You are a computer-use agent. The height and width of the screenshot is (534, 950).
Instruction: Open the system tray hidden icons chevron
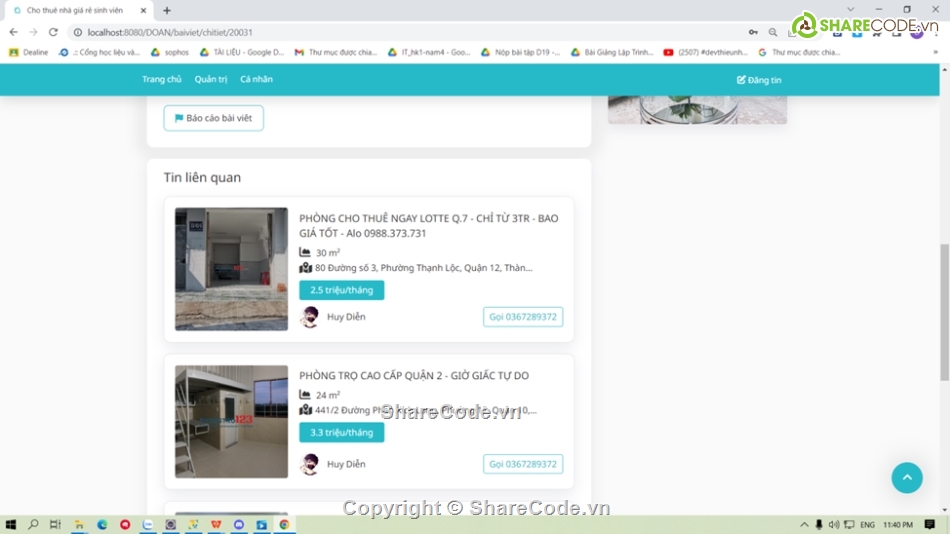[804, 524]
